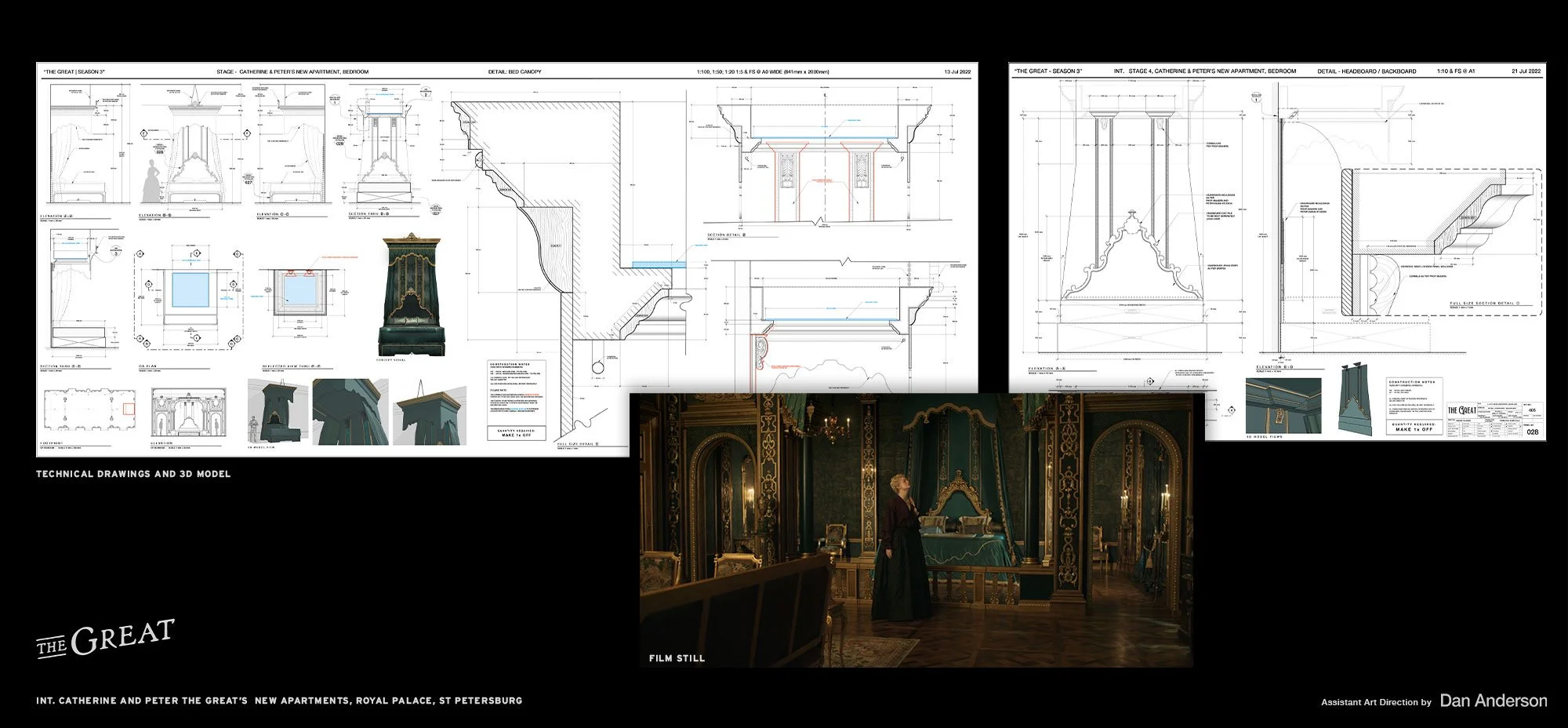Click the grey human figure silhouette in Elevation B-B
1568x728 pixels.
coord(151,181)
